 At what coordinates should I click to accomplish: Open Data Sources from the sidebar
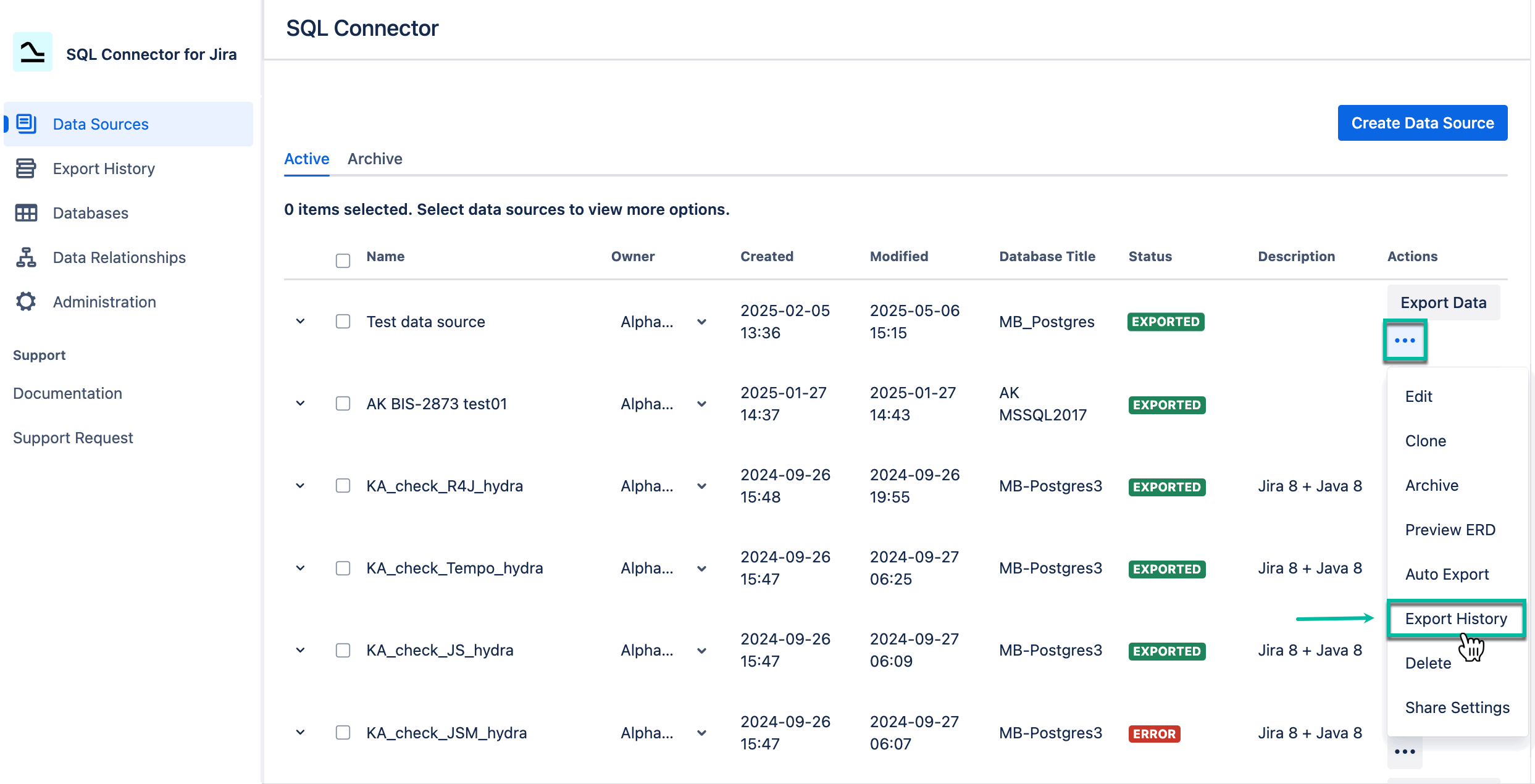coord(100,123)
